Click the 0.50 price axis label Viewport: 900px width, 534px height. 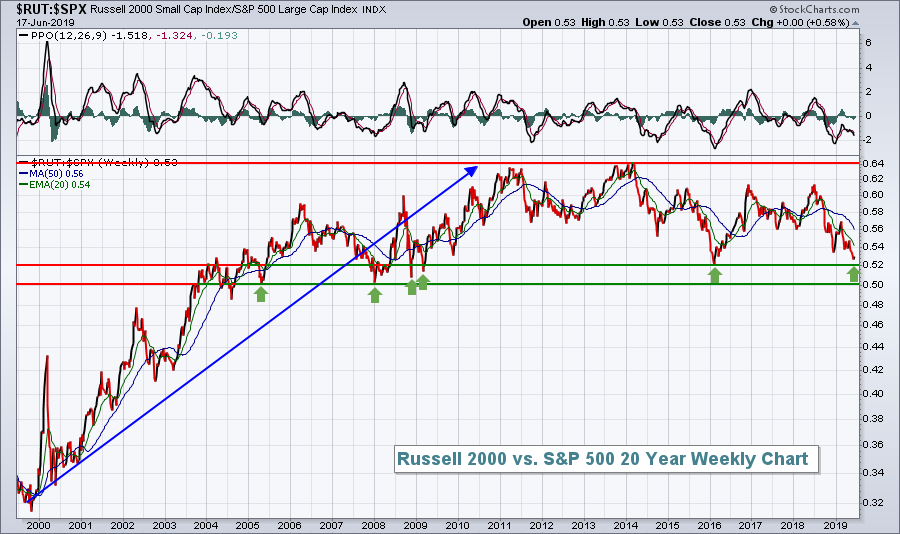pos(874,284)
